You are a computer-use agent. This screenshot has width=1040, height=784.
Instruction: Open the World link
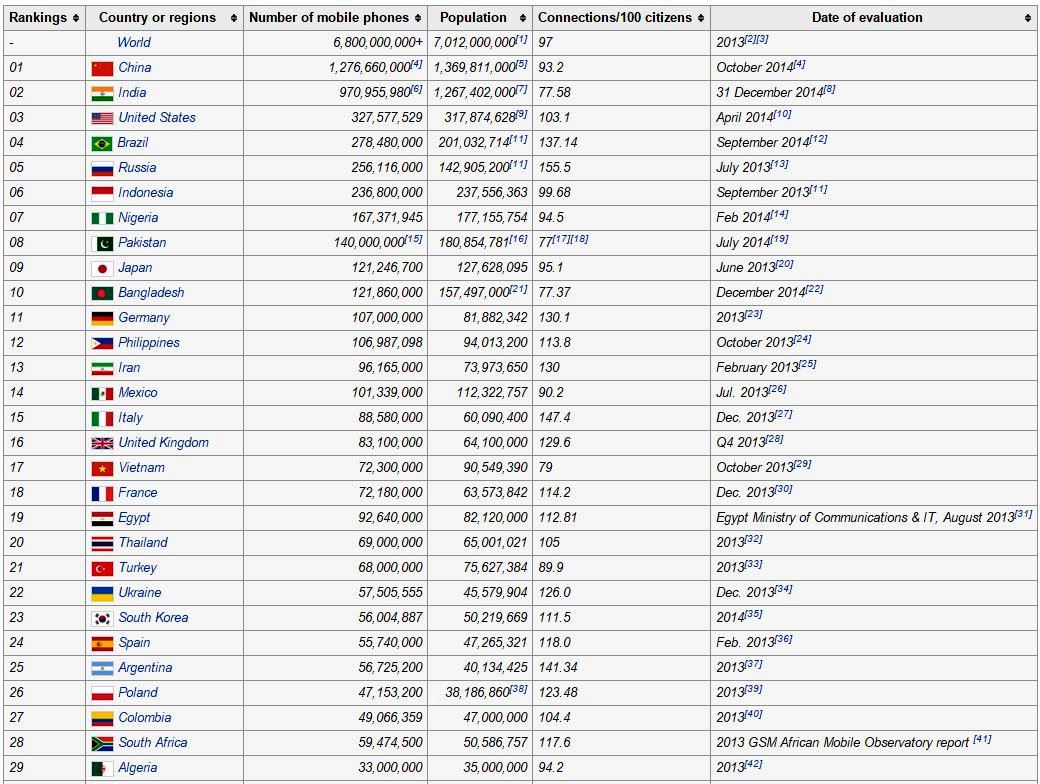pos(134,42)
